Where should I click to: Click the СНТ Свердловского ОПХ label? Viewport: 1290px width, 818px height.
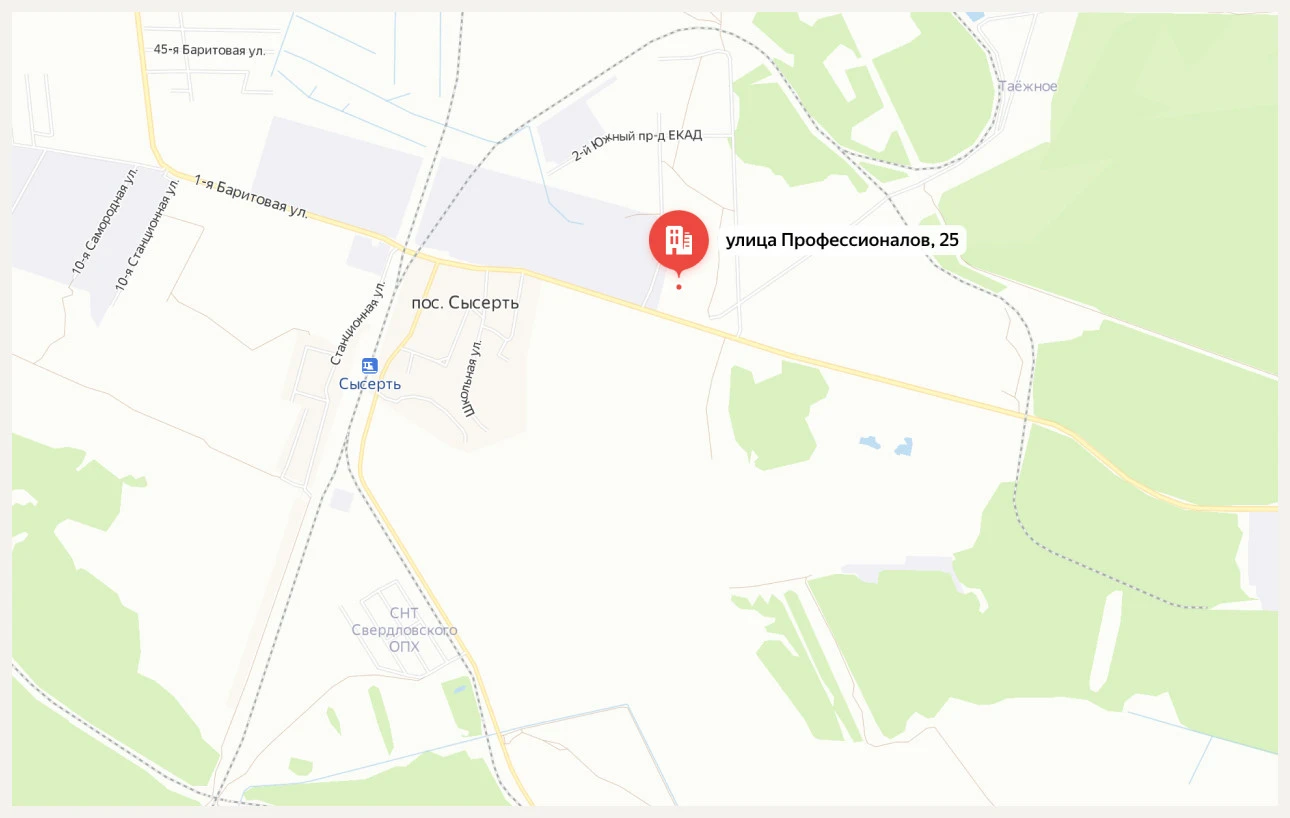click(x=404, y=629)
